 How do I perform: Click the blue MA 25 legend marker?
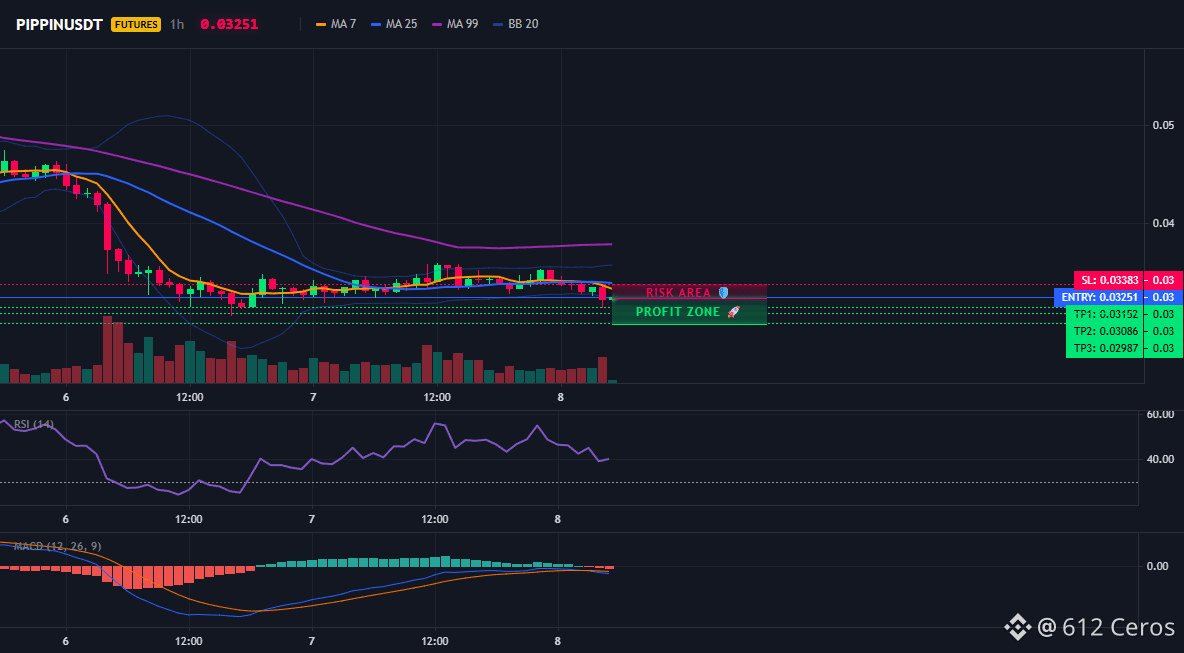[376, 24]
